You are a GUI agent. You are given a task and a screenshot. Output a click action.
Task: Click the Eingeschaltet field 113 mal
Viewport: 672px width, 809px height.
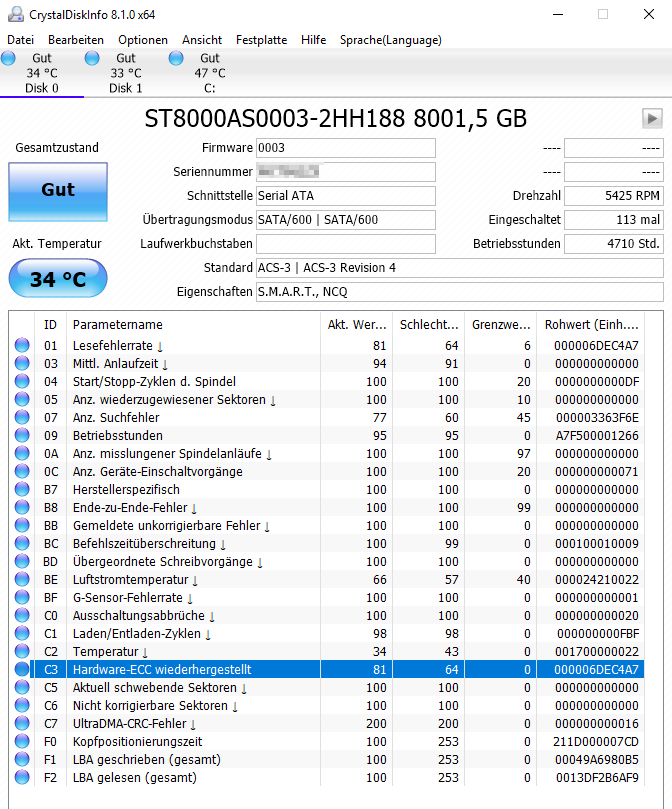point(614,220)
